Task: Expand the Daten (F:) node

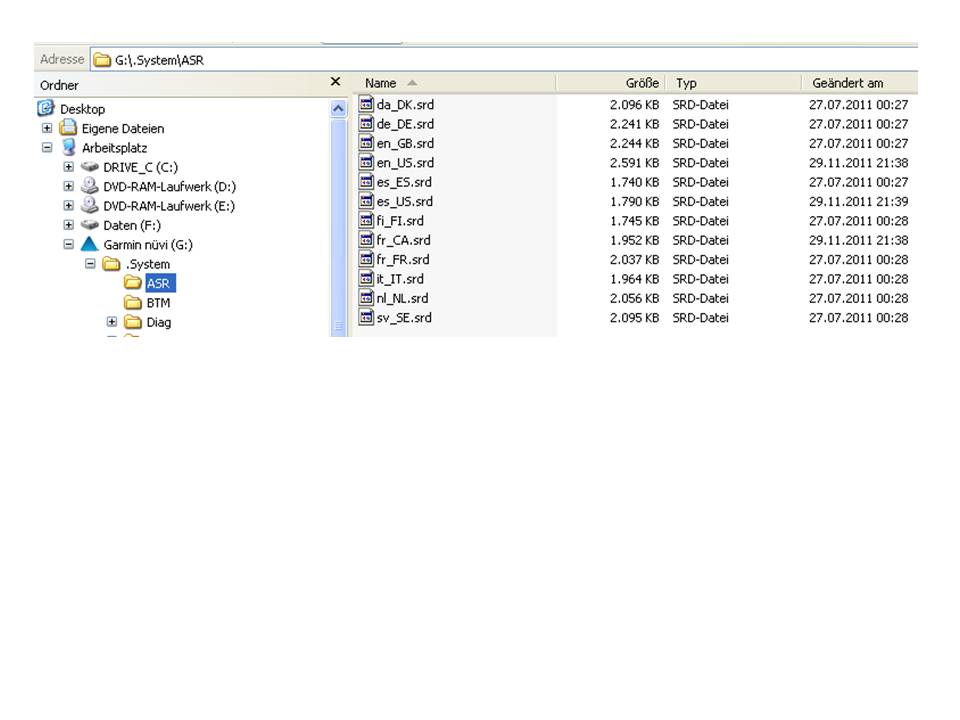Action: point(69,225)
